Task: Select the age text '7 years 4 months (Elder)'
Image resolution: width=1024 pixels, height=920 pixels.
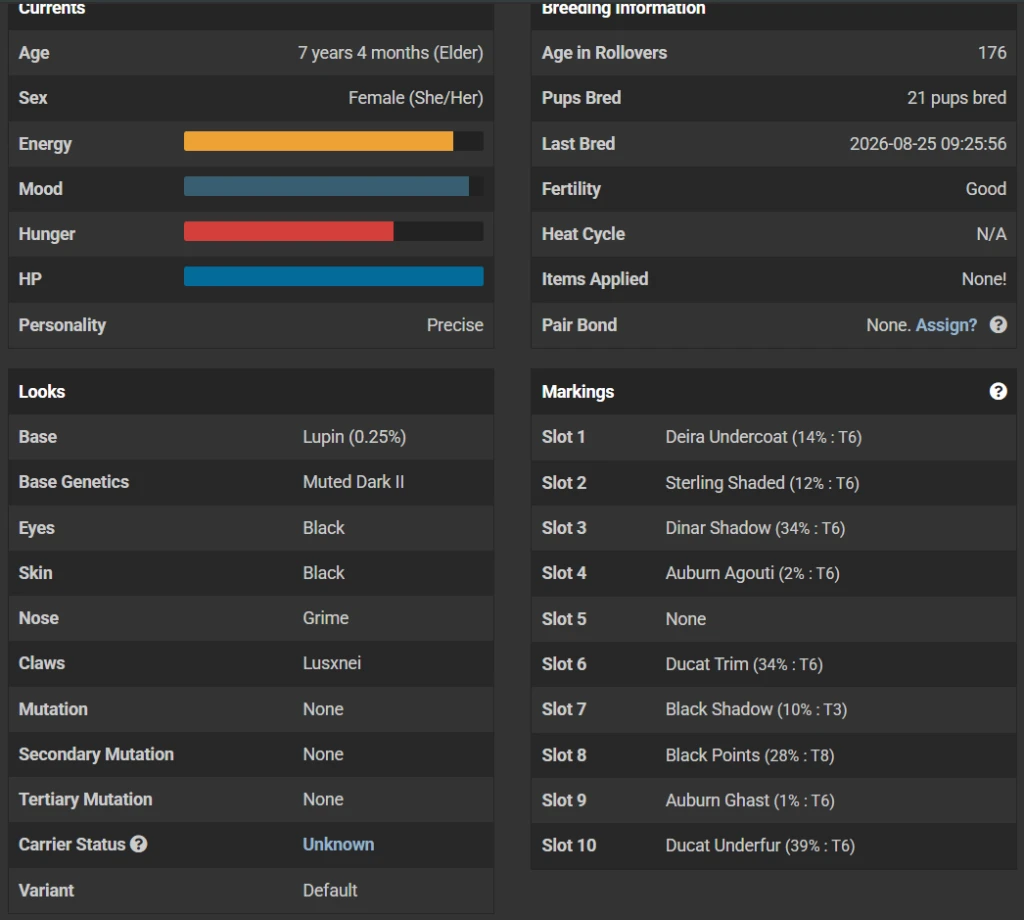Action: [x=391, y=53]
